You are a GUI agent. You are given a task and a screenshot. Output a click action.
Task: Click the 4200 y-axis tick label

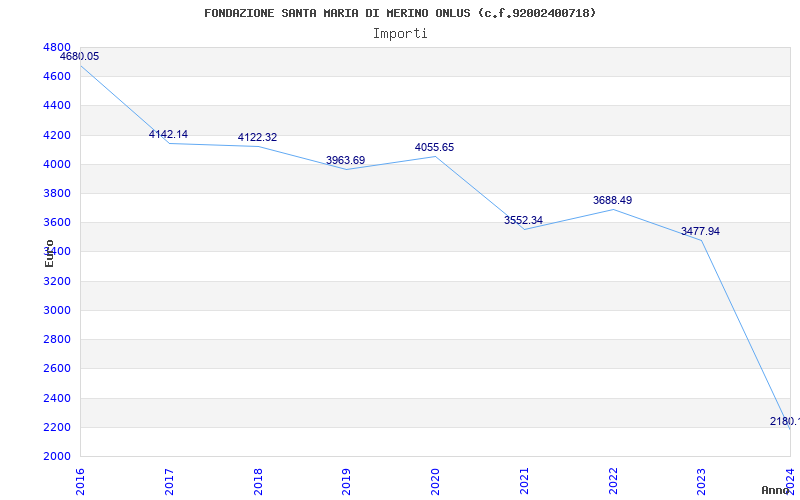57,135
